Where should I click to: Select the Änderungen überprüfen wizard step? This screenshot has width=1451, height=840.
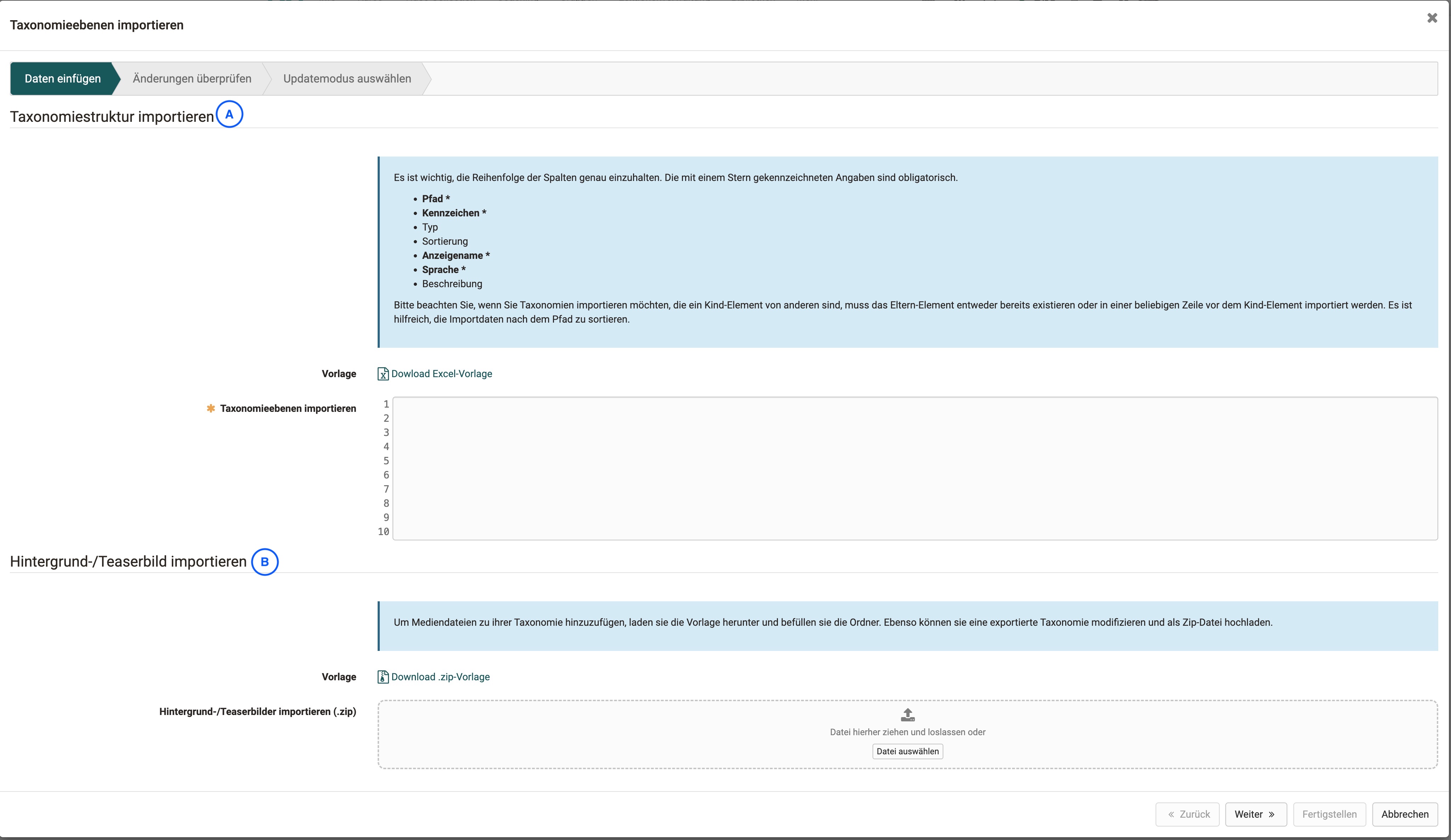tap(192, 79)
